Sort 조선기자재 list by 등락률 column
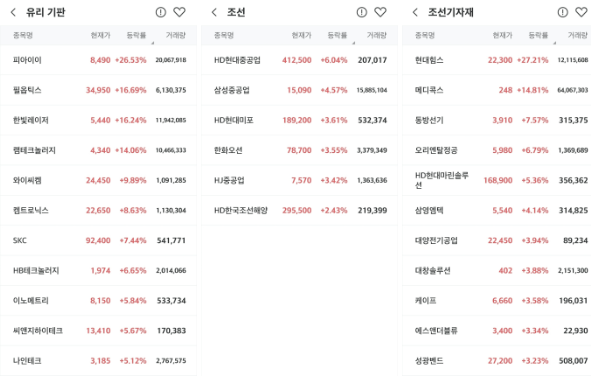The height and width of the screenshot is (376, 591). (x=538, y=35)
